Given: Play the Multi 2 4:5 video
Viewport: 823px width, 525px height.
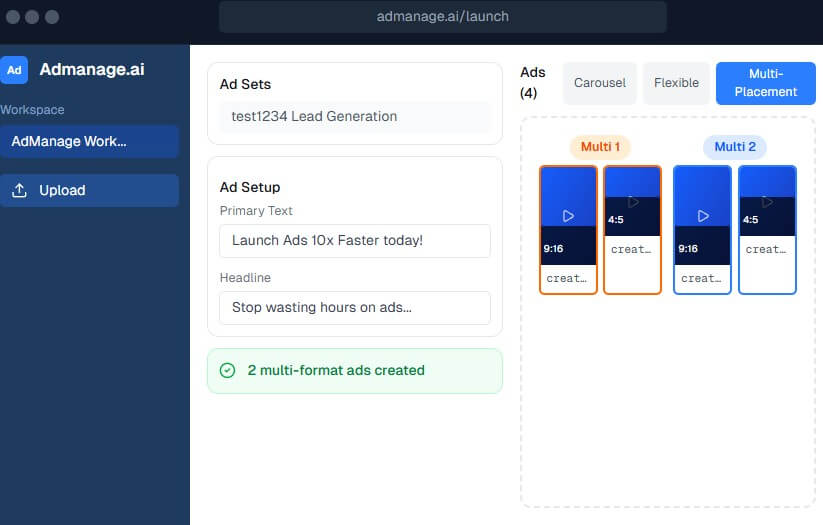Looking at the screenshot, I should [x=767, y=202].
